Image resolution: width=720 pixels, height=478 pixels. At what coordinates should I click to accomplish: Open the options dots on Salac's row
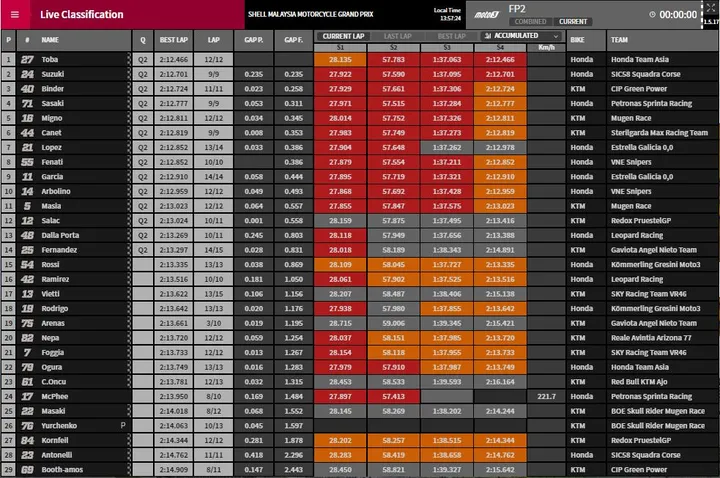(x=129, y=221)
